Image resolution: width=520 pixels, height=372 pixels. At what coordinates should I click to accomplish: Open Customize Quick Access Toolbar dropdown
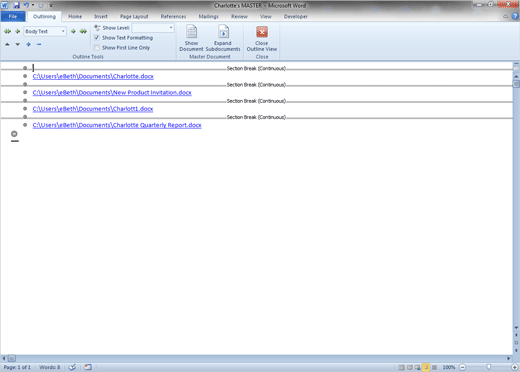pyautogui.click(x=51, y=5)
